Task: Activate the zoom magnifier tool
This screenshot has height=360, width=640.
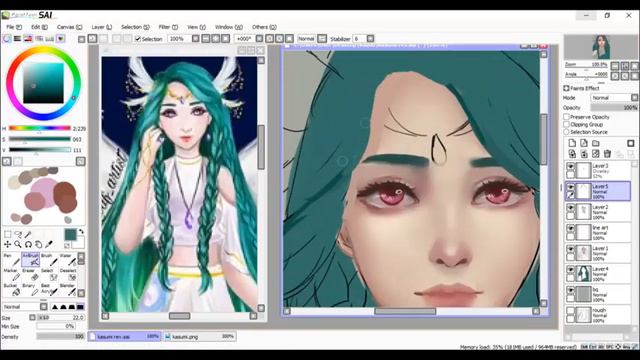Action: coord(18,244)
